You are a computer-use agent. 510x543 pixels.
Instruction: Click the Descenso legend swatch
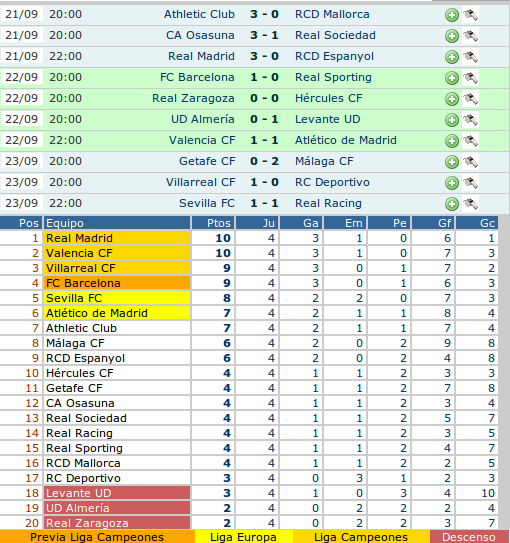point(468,537)
